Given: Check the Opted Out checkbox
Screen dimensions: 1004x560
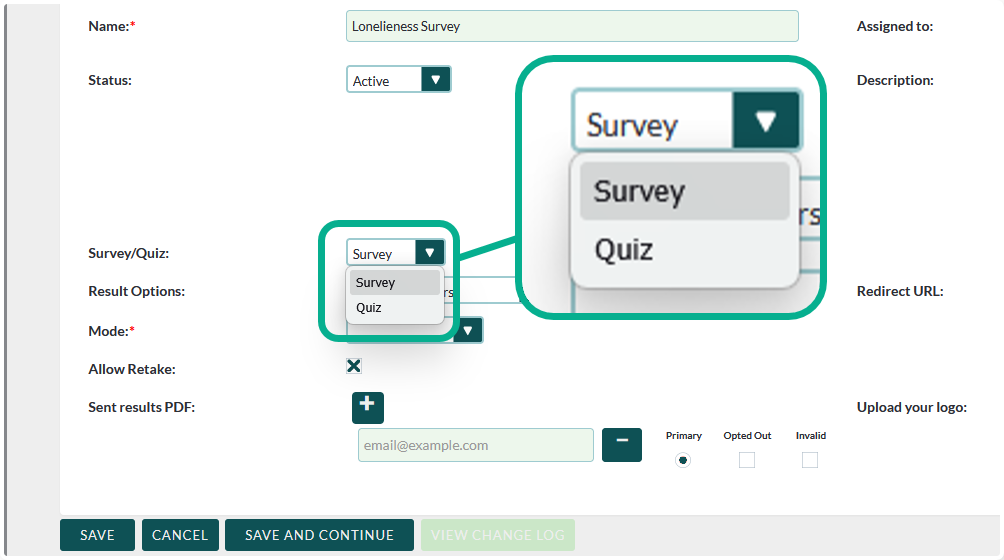Looking at the screenshot, I should (747, 460).
